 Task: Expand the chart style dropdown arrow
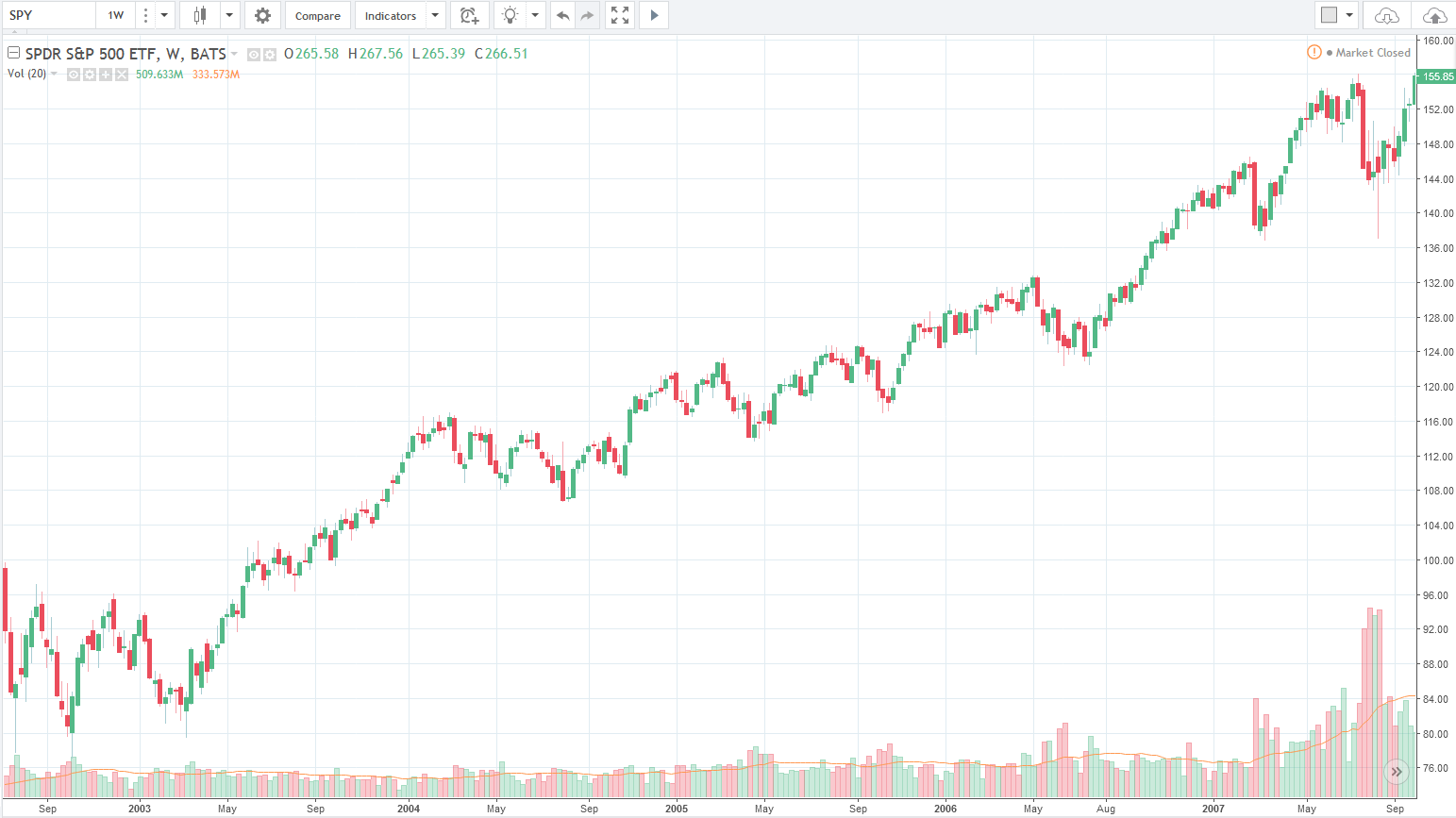[x=229, y=15]
